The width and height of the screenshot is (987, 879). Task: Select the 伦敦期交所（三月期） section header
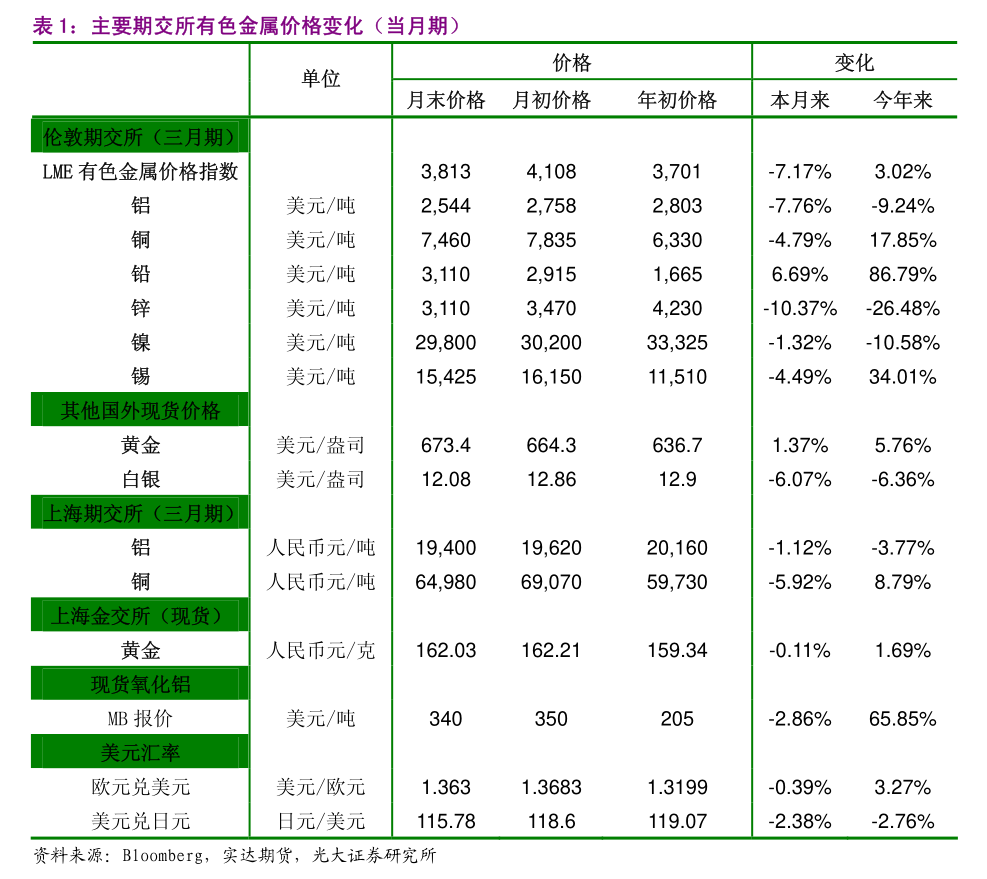140,136
